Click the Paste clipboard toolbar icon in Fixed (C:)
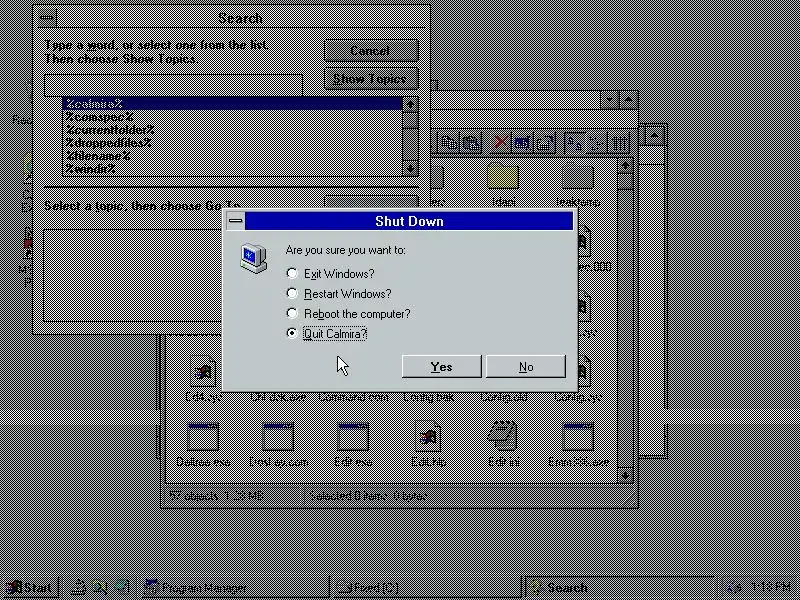Image resolution: width=800 pixels, height=600 pixels. [471, 143]
